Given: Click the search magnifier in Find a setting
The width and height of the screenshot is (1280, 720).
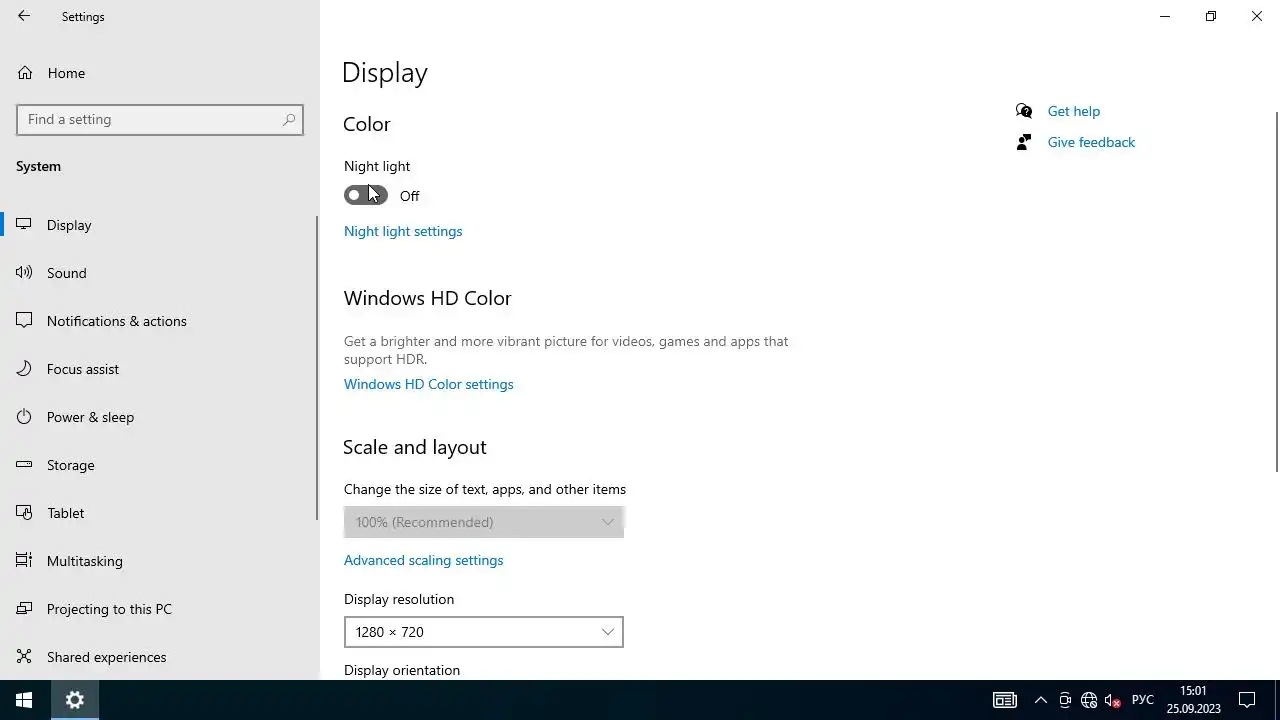Looking at the screenshot, I should (289, 119).
